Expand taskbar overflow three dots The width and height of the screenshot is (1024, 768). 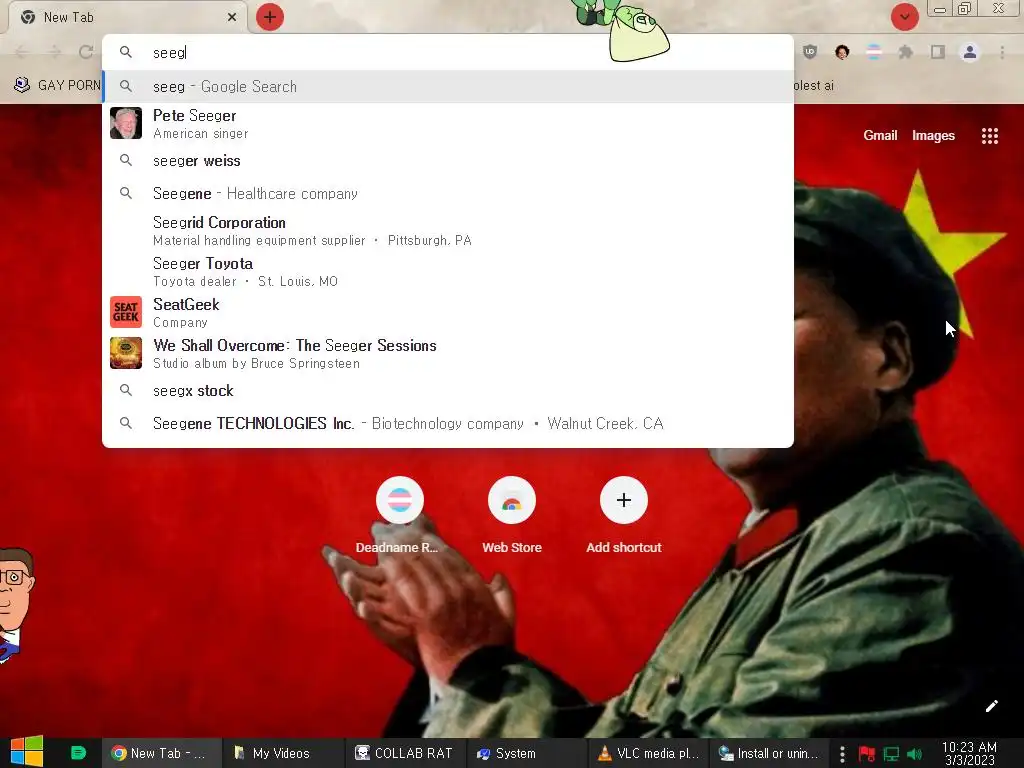click(842, 754)
